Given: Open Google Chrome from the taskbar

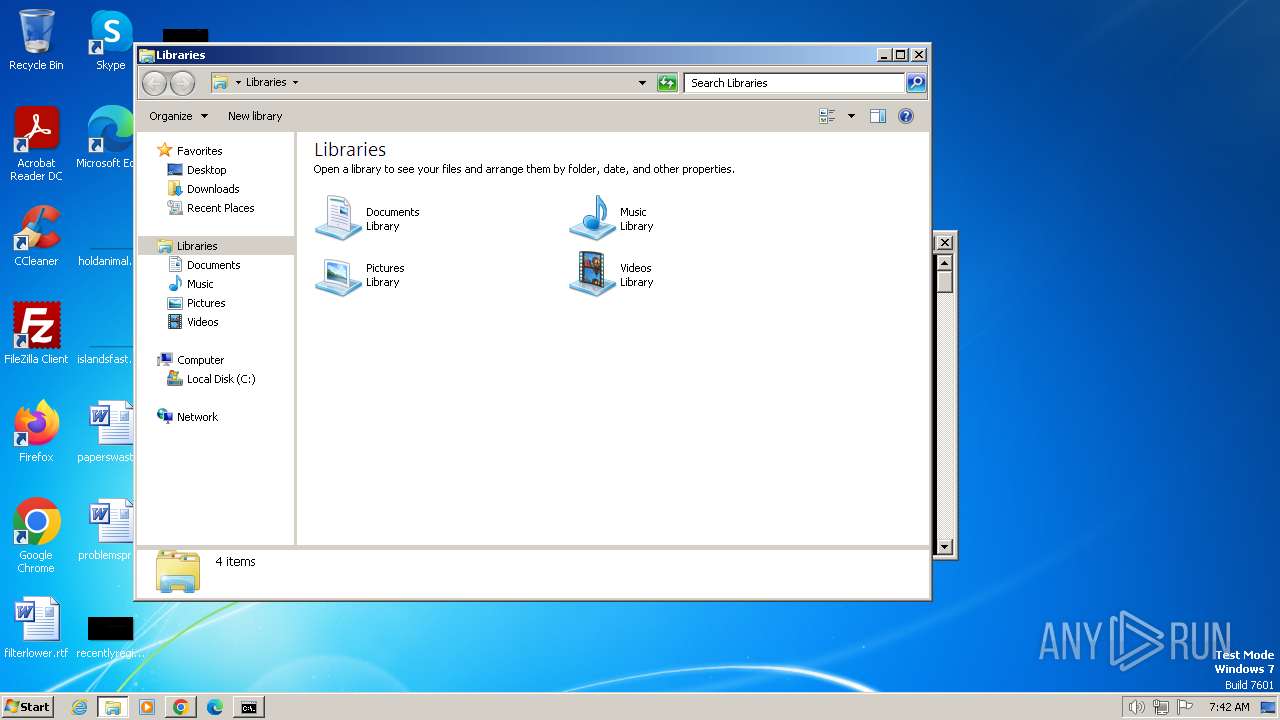Looking at the screenshot, I should click(181, 707).
